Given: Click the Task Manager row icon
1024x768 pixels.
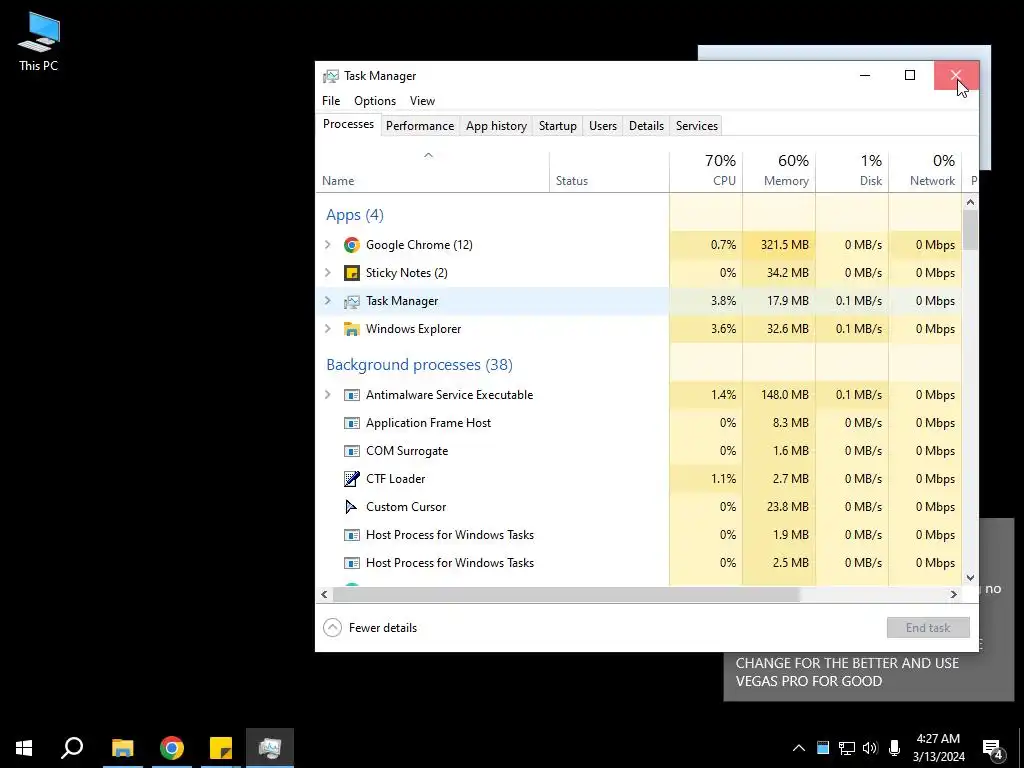Looking at the screenshot, I should [351, 301].
